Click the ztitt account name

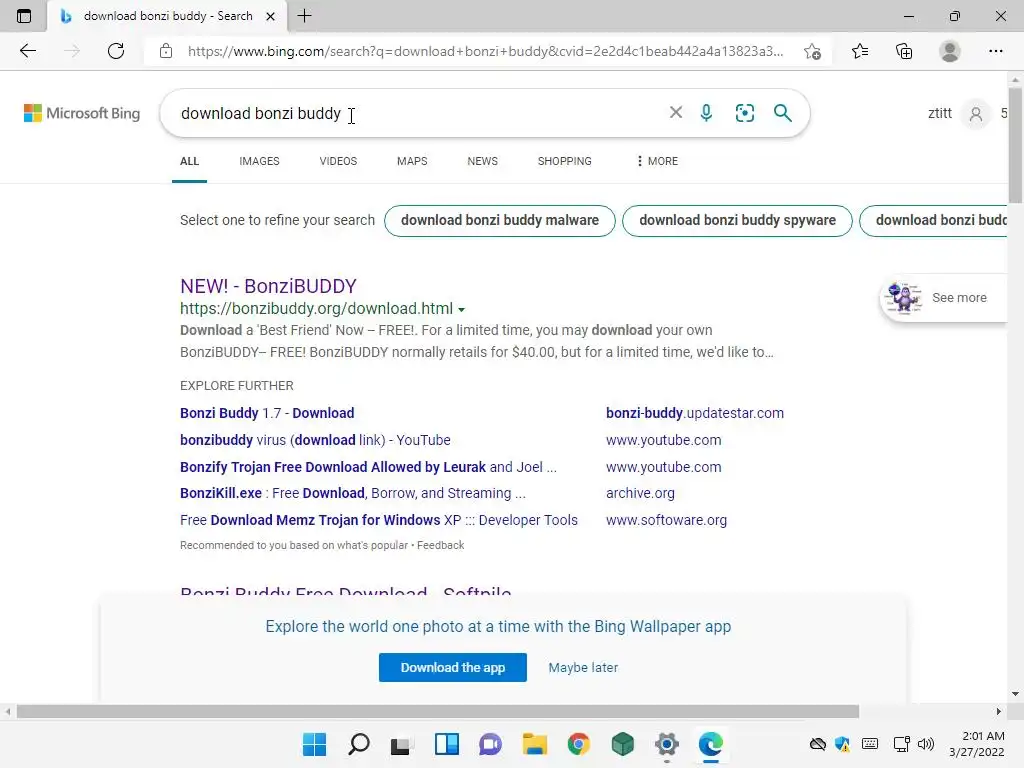click(940, 113)
